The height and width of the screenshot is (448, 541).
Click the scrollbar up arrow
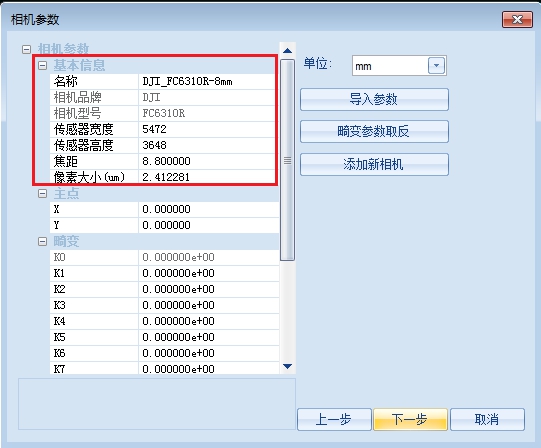[287, 51]
